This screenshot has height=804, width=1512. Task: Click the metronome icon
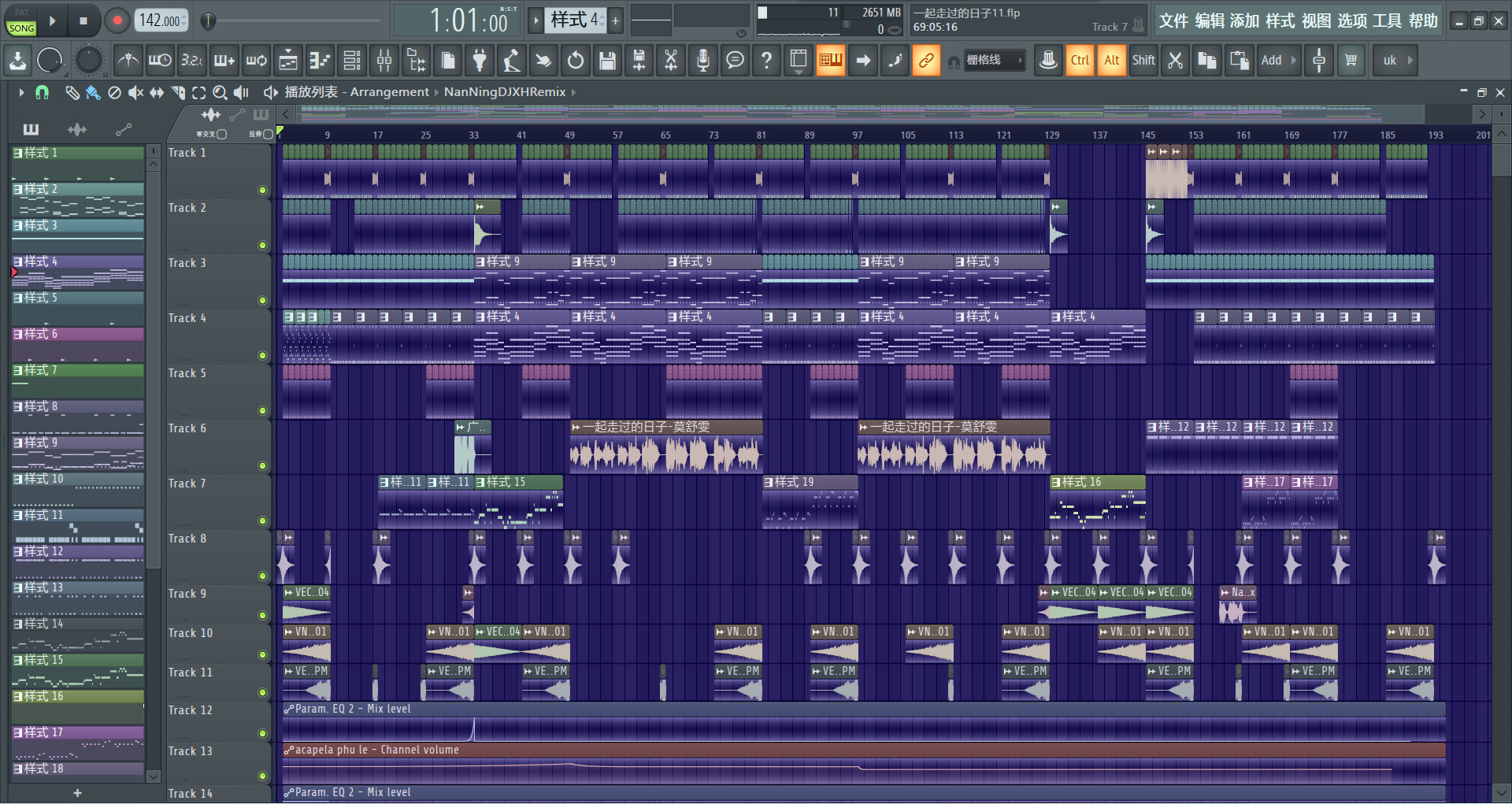click(x=128, y=61)
